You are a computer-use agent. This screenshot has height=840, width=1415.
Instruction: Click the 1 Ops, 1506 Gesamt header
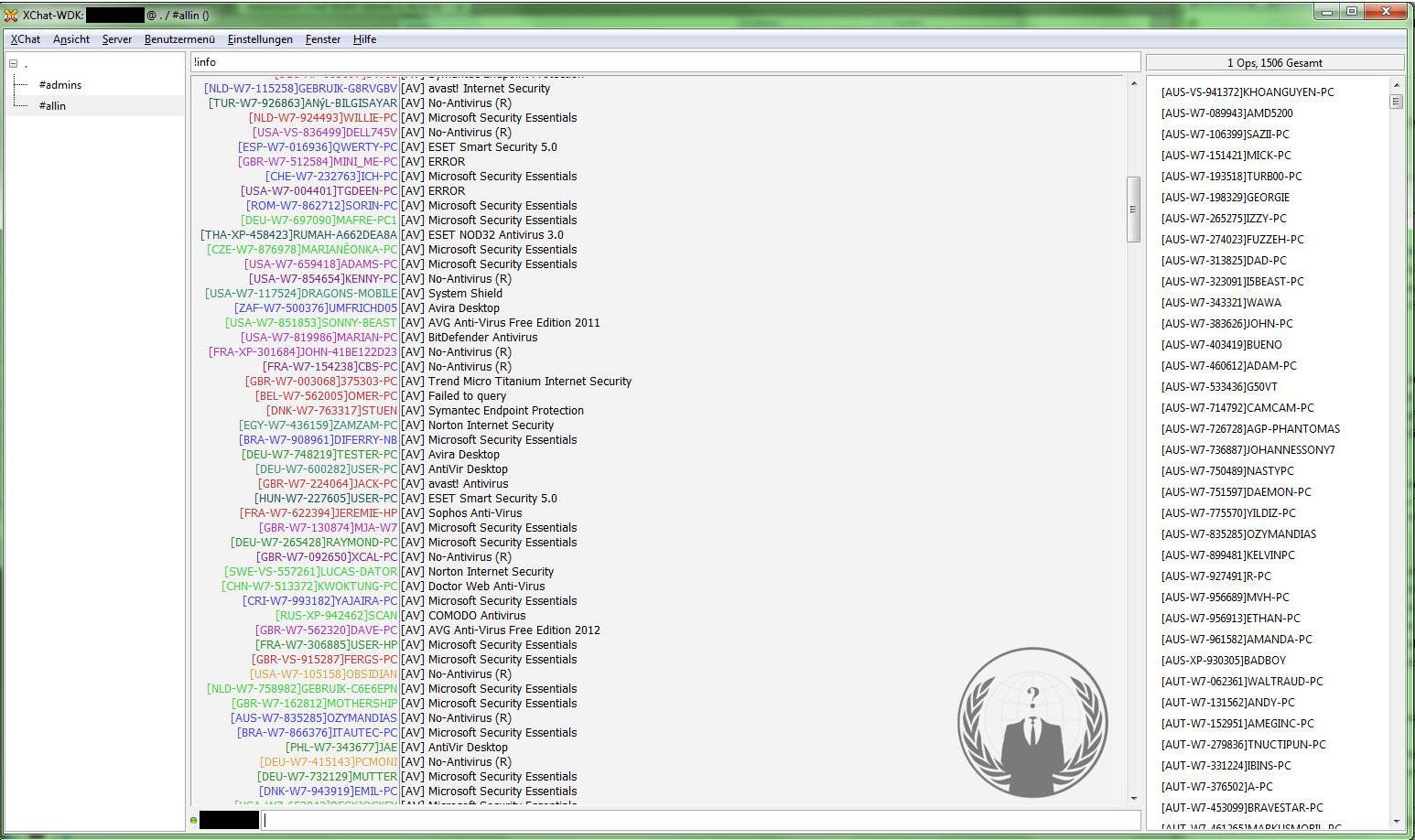pos(1275,63)
